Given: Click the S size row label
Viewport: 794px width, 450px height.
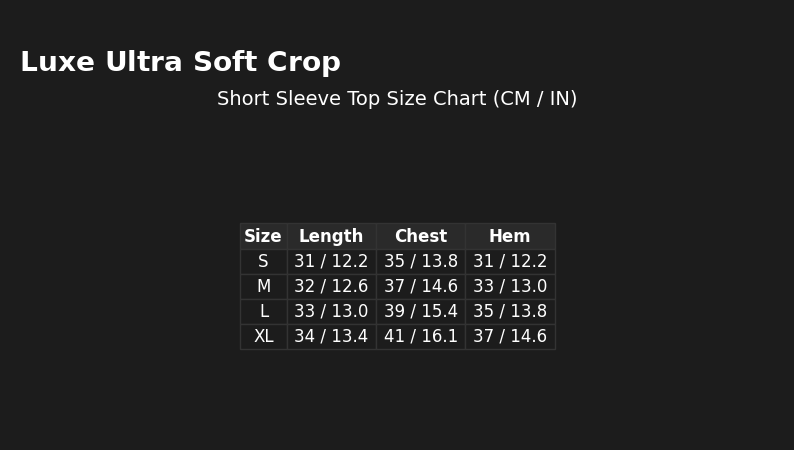Looking at the screenshot, I should click(x=263, y=262).
